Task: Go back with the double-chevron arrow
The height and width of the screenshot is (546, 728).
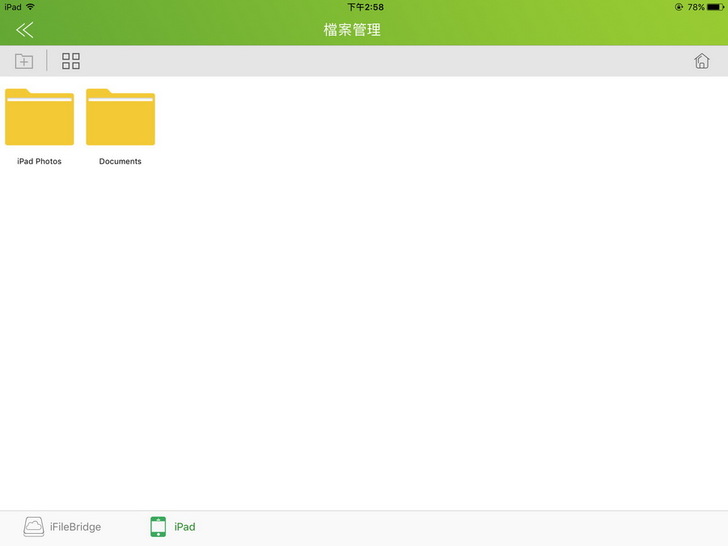Action: [25, 30]
